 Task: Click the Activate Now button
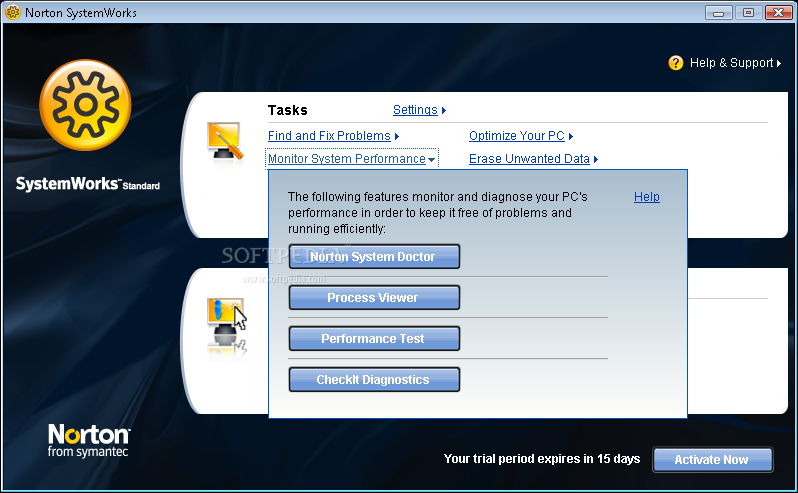[712, 460]
